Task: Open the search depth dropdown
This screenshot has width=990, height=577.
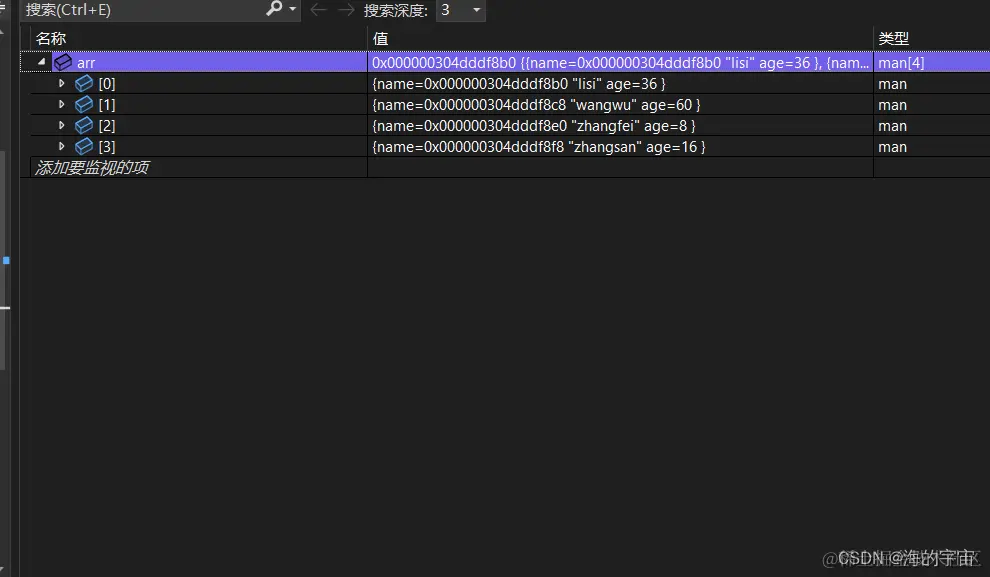Action: [x=477, y=10]
